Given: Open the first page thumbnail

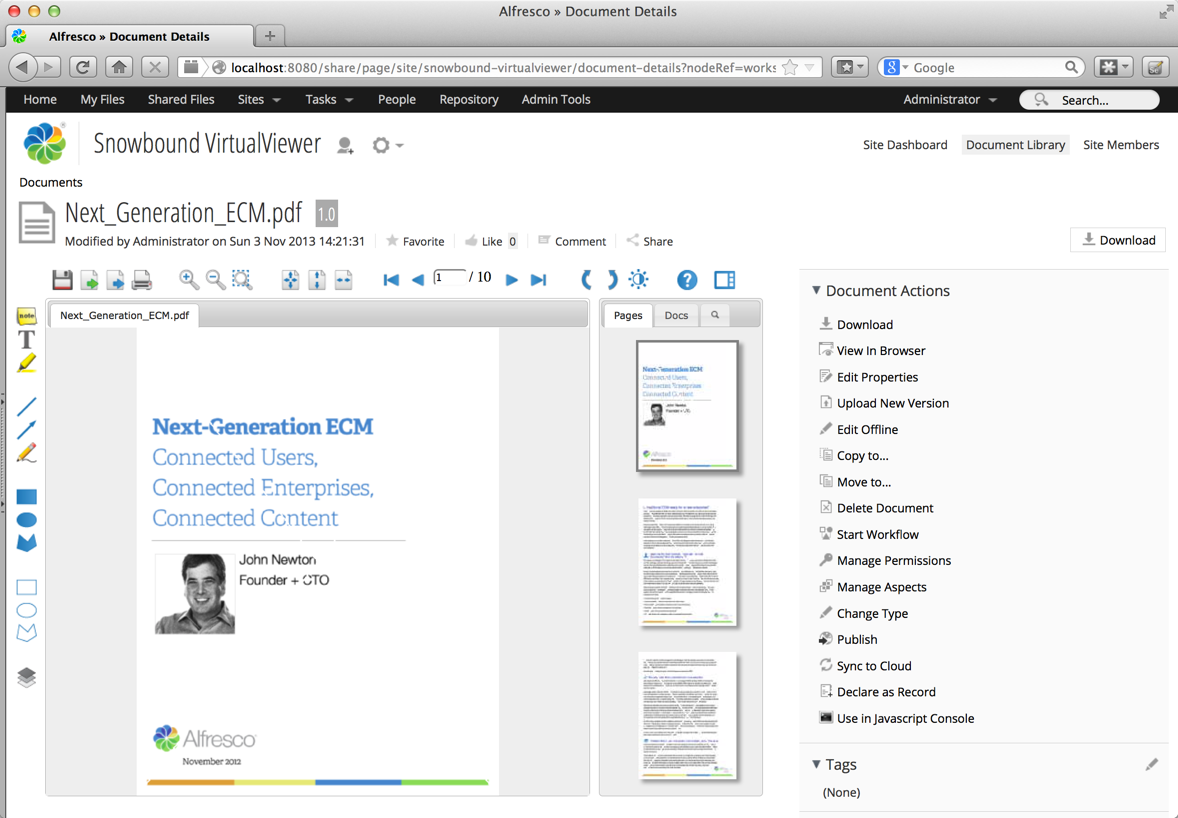Looking at the screenshot, I should coord(687,406).
